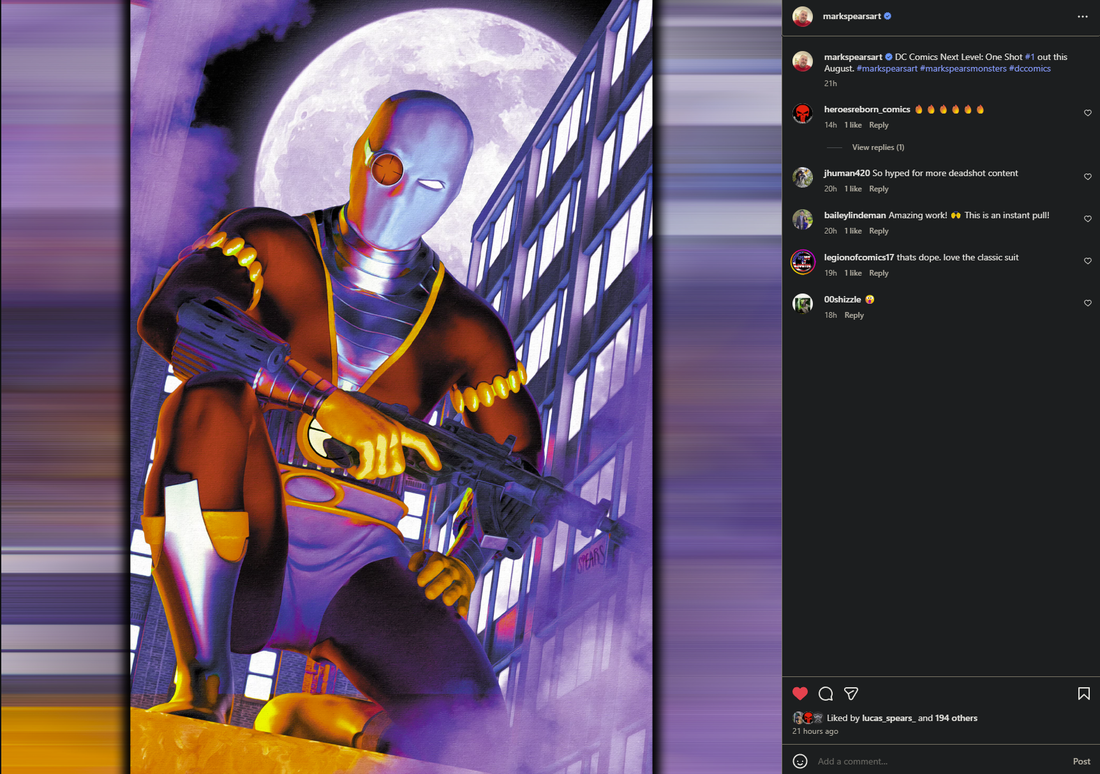
Task: Share post with paper plane icon
Action: [x=851, y=693]
